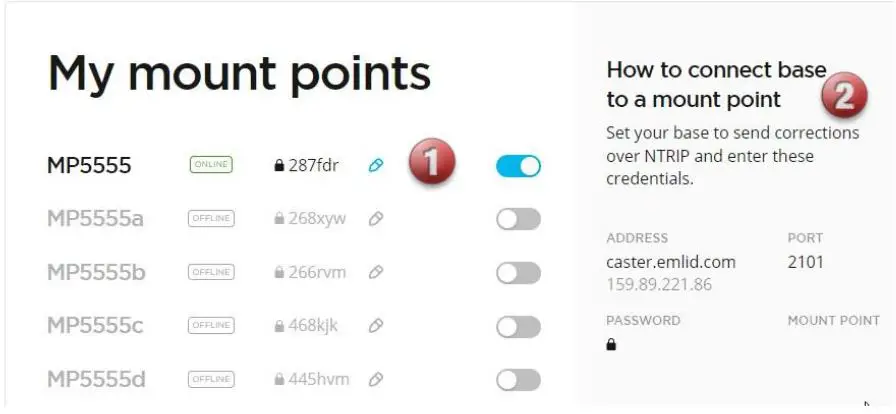Viewport: 896px width, 414px height.
Task: Click the port number 2101
Action: (x=807, y=263)
